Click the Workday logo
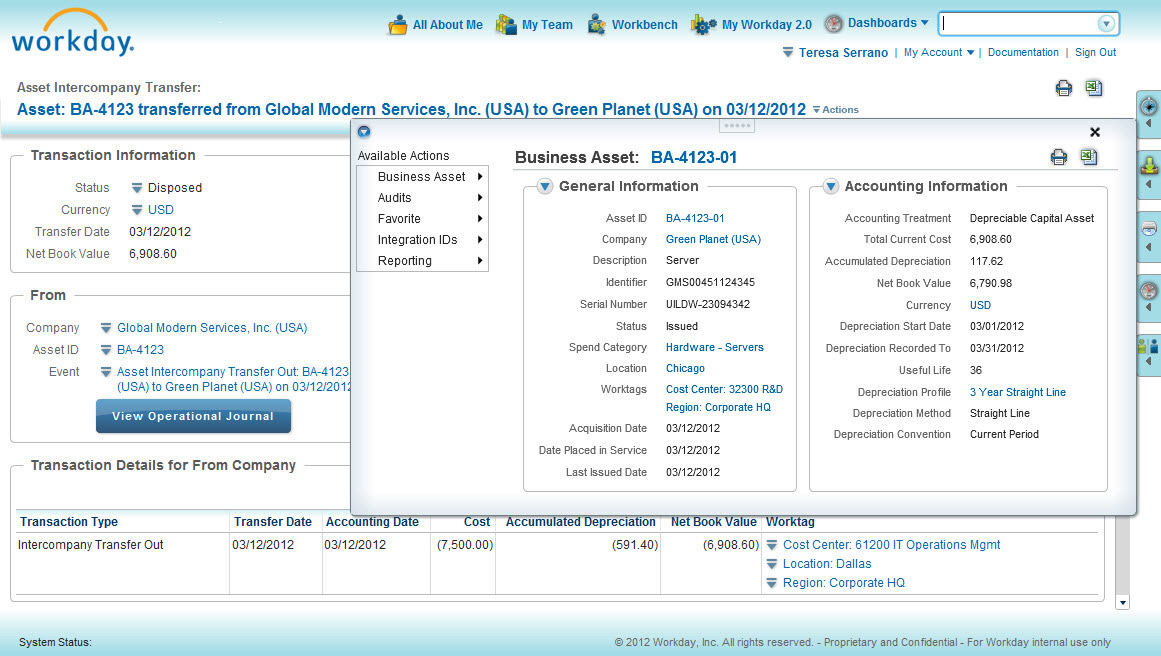 coord(73,33)
